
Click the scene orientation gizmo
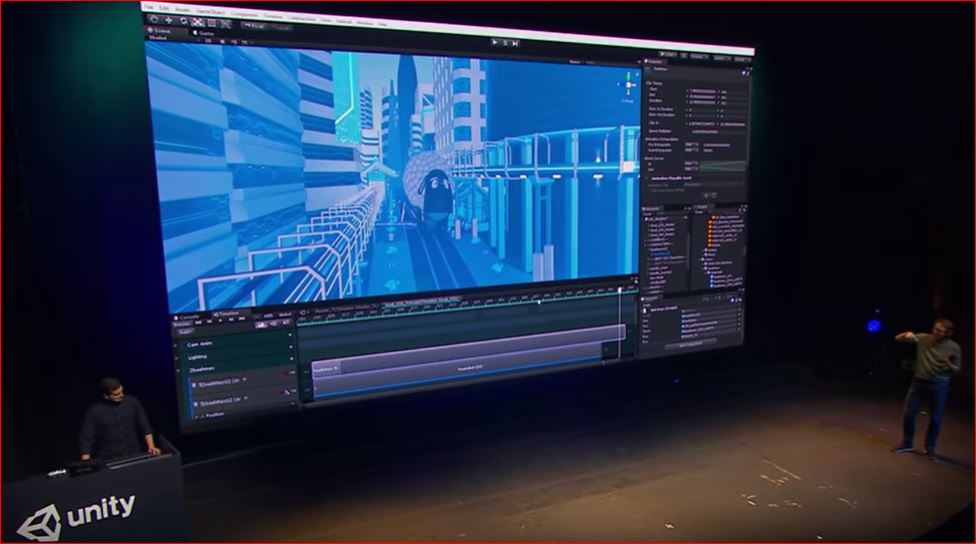coord(629,85)
